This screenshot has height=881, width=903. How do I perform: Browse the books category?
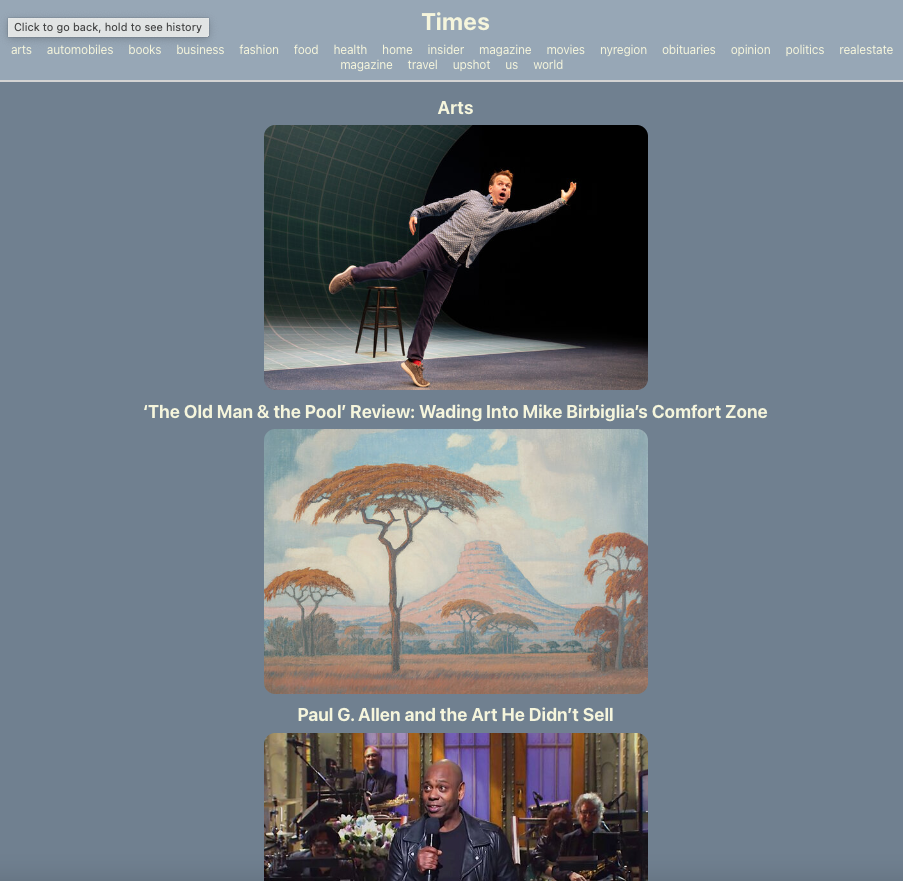(144, 50)
